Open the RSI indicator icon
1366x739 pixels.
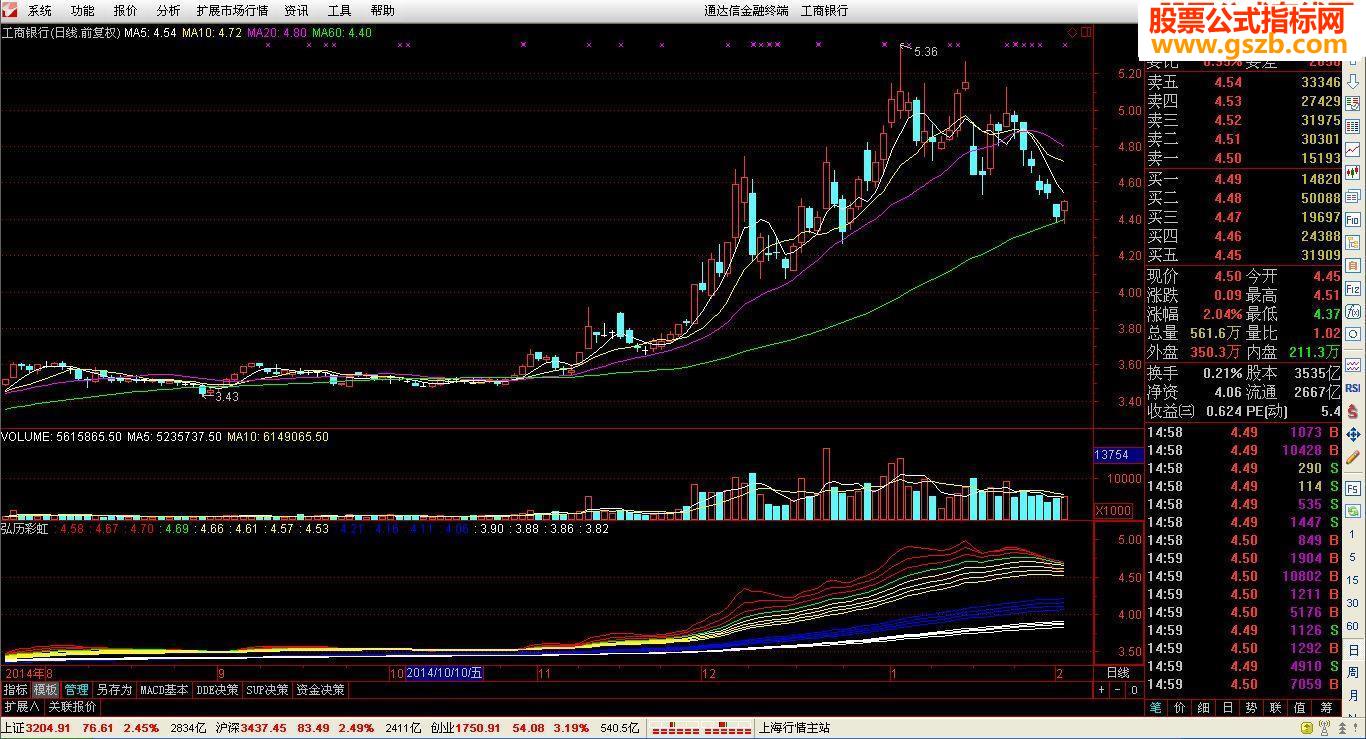click(x=1353, y=387)
